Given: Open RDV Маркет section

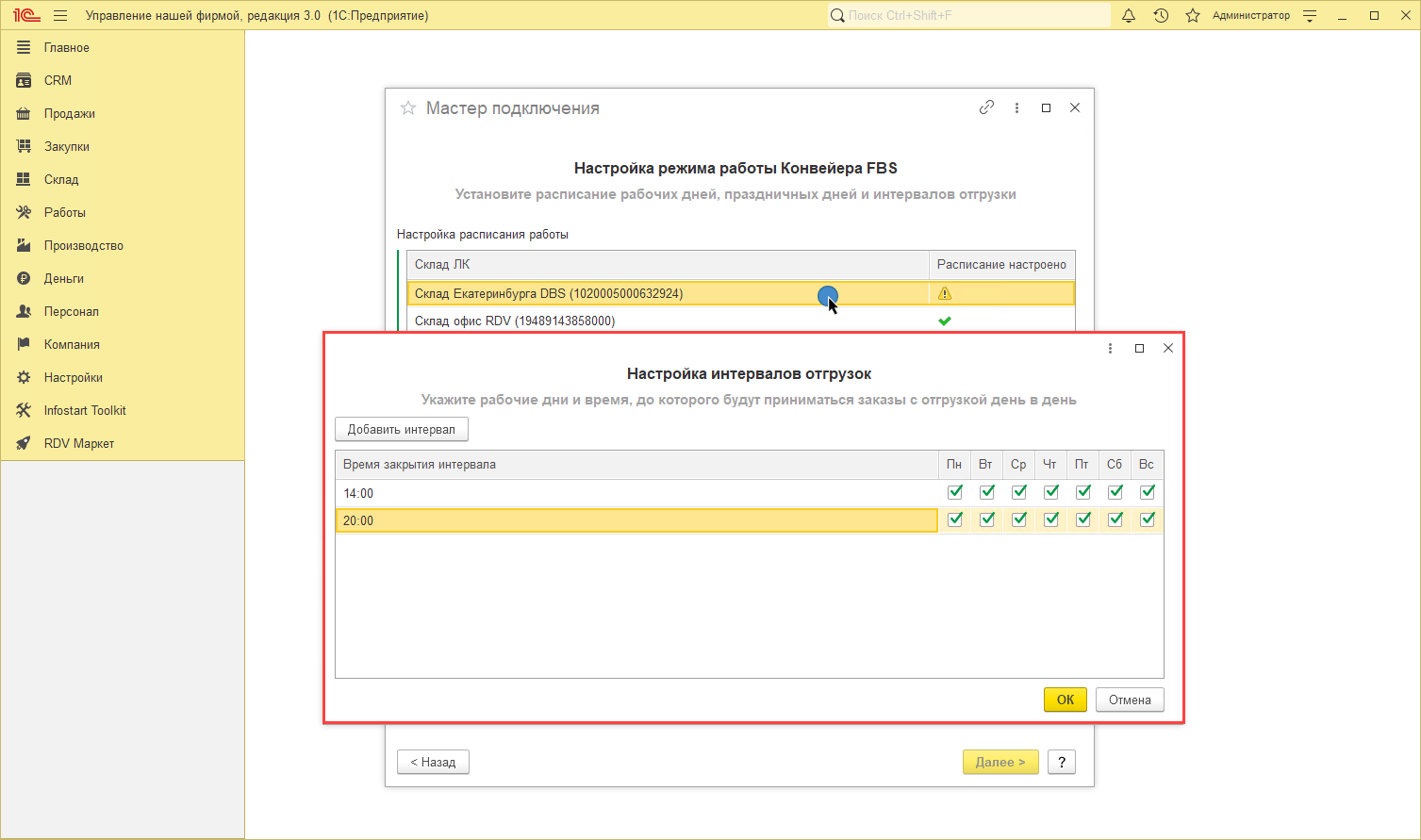Looking at the screenshot, I should (x=123, y=443).
